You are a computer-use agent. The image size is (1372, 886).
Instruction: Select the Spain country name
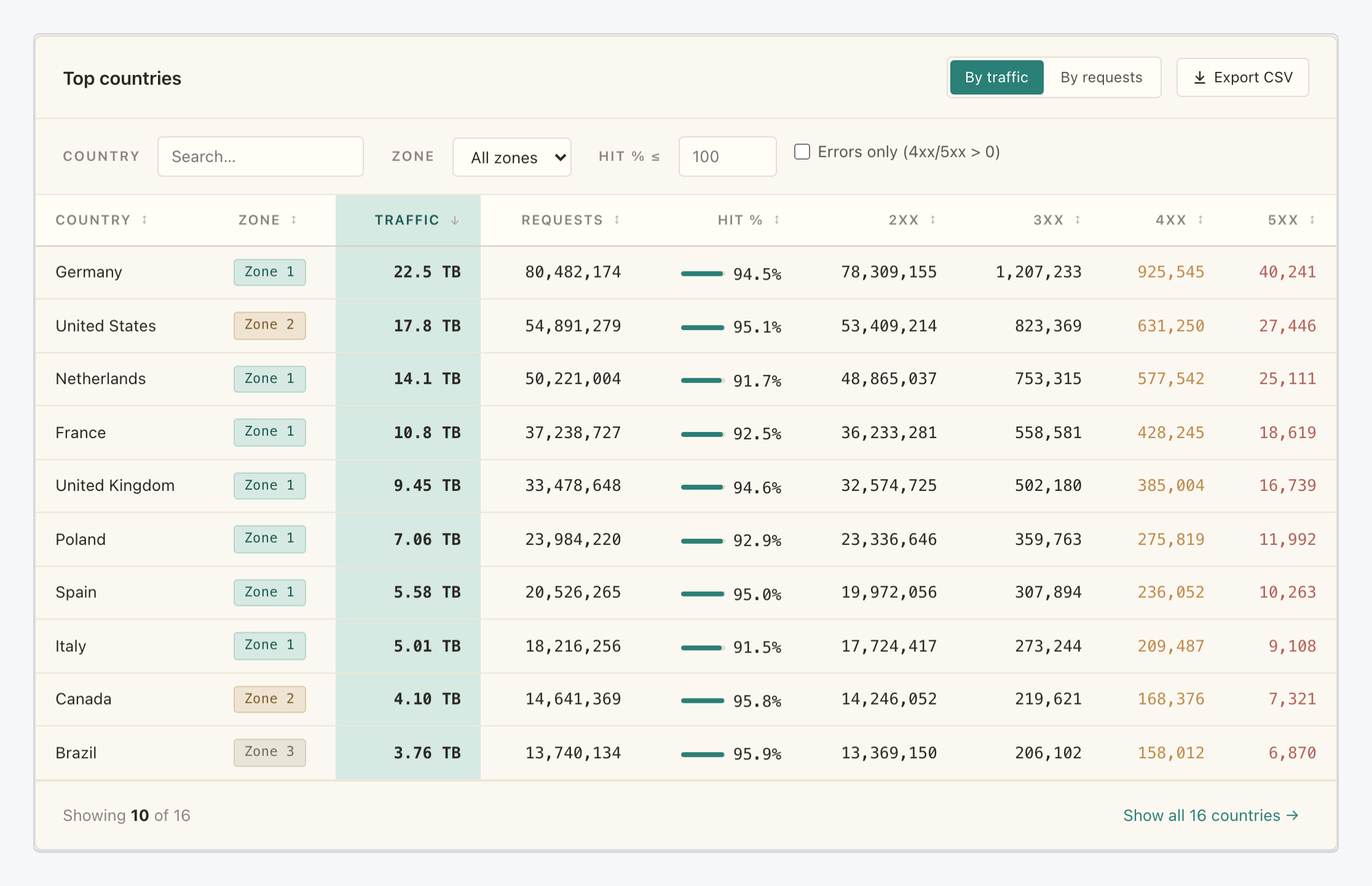point(76,592)
